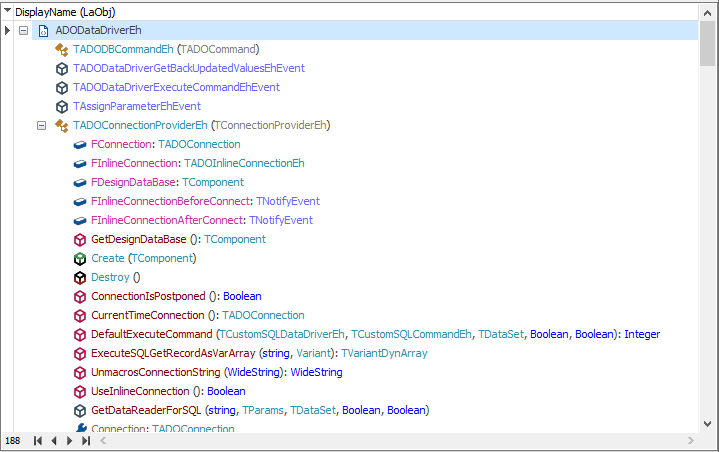Jump to the last record

tap(86, 441)
